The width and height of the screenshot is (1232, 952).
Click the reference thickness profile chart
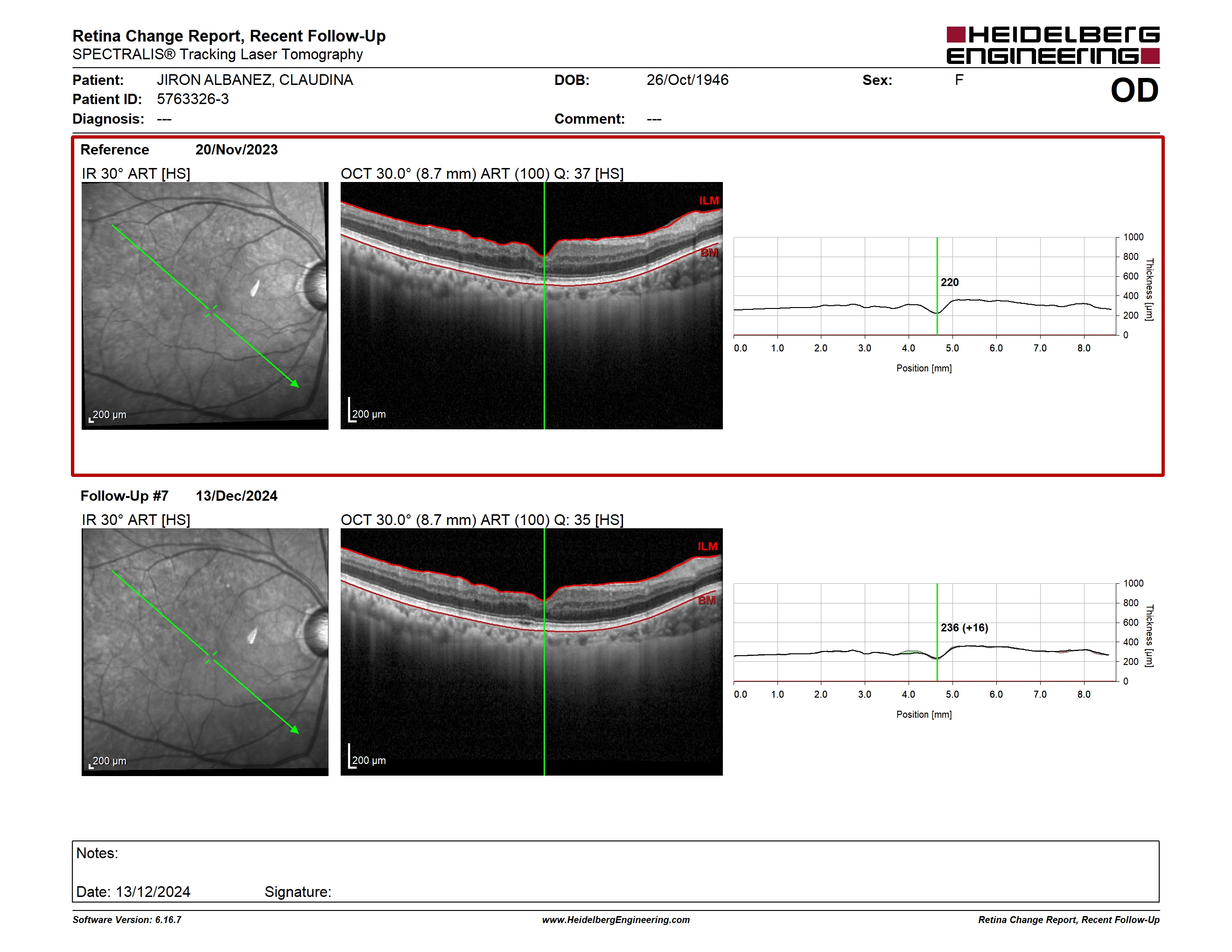click(925, 286)
